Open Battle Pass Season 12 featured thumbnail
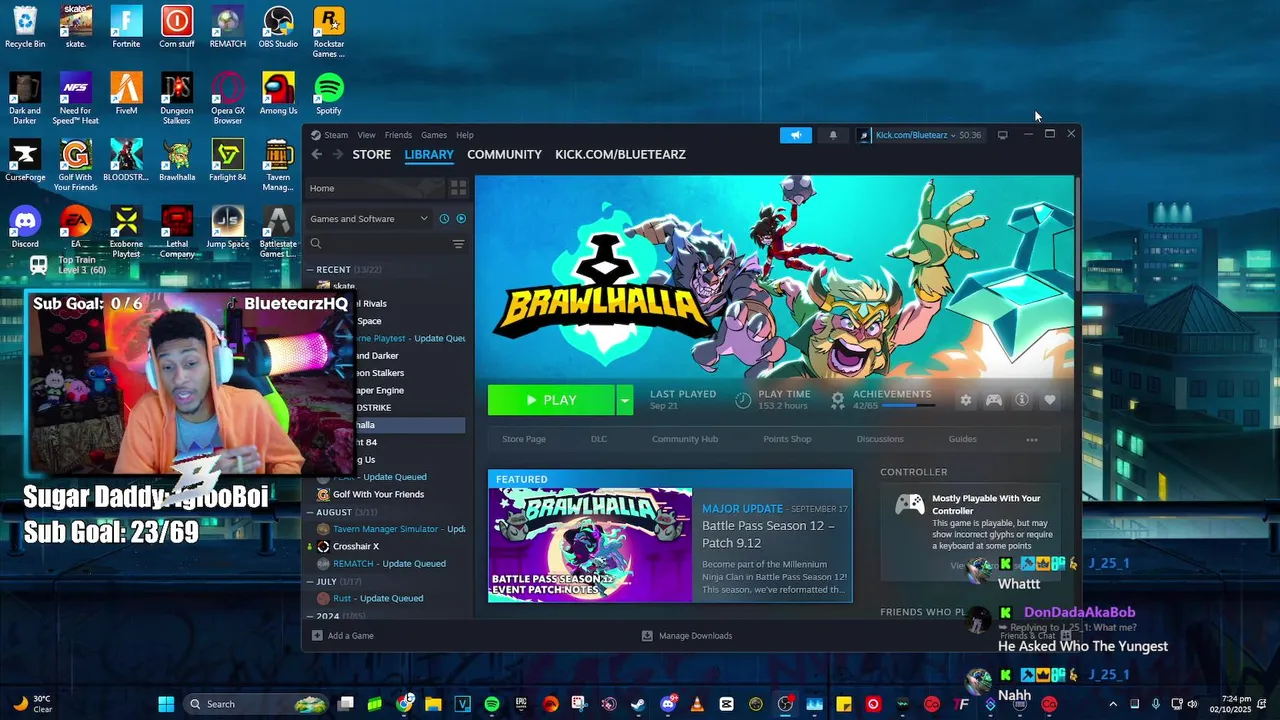The height and width of the screenshot is (720, 1280). 590,545
